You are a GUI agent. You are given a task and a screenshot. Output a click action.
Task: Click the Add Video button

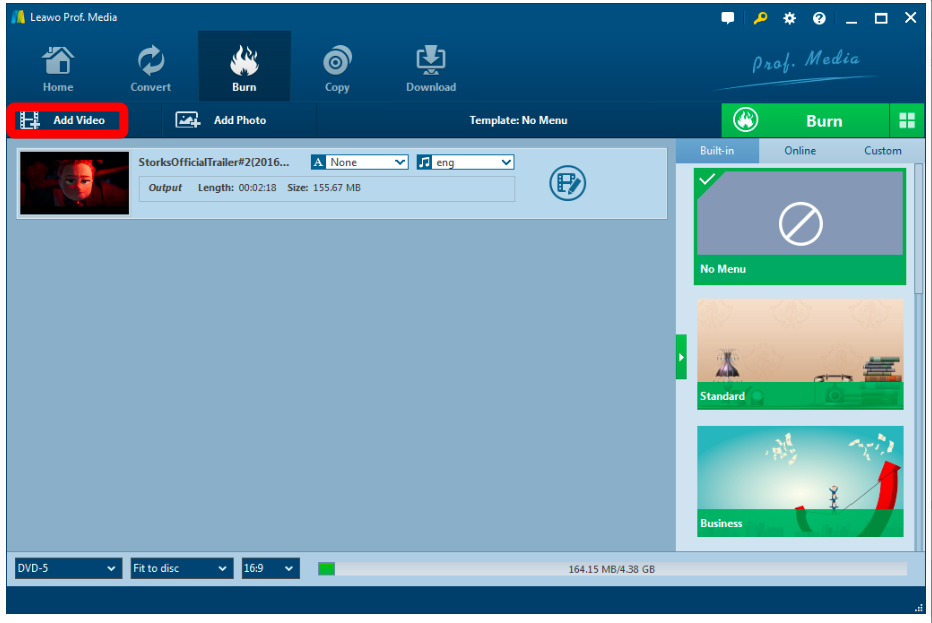click(67, 120)
